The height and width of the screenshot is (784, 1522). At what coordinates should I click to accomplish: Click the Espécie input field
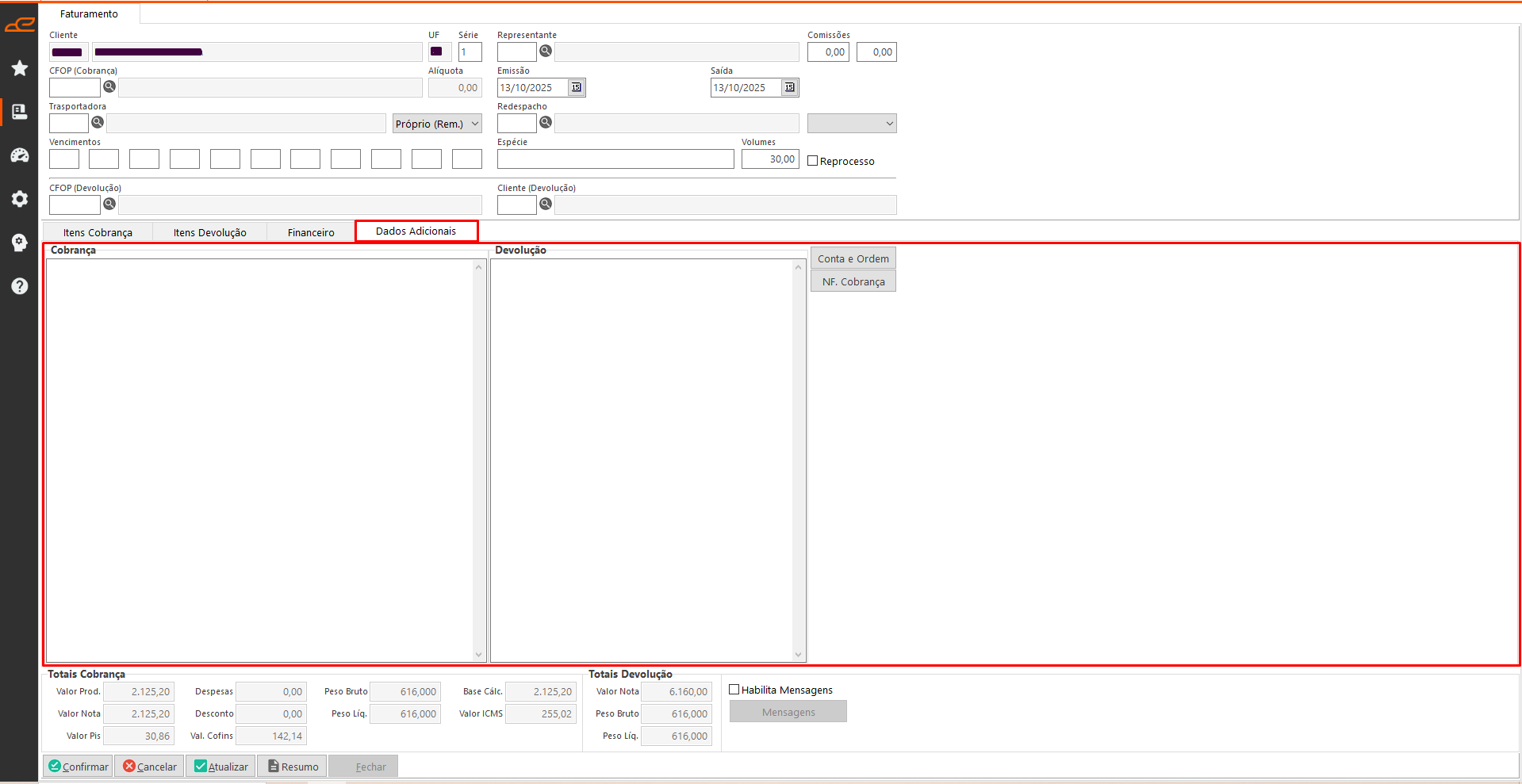point(615,159)
